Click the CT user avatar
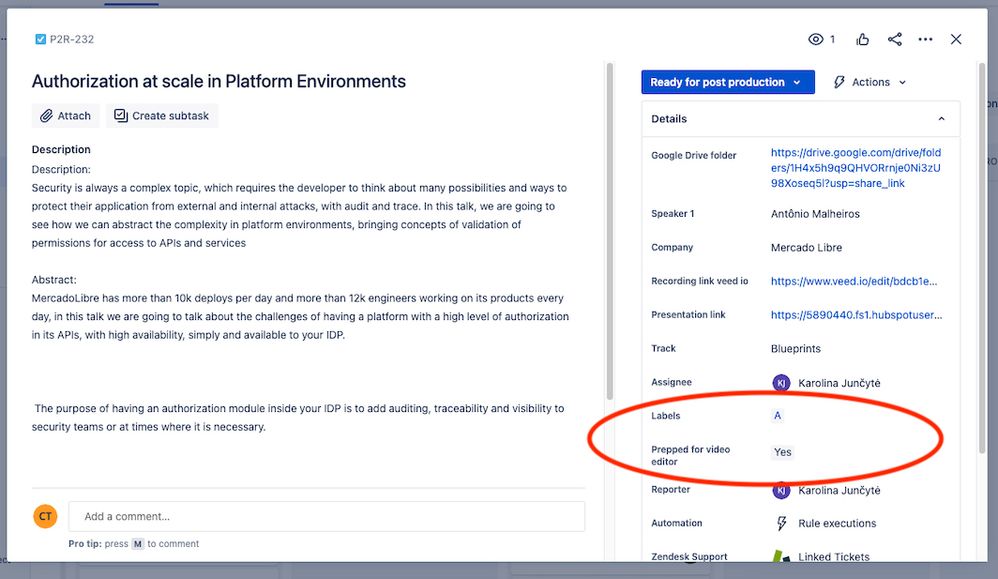 coord(45,517)
